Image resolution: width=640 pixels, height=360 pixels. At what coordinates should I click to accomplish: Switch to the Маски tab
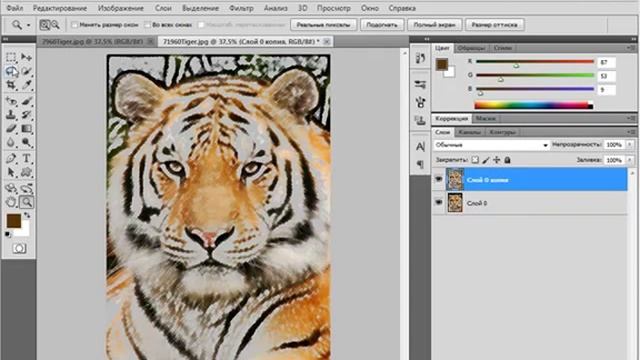click(x=486, y=118)
